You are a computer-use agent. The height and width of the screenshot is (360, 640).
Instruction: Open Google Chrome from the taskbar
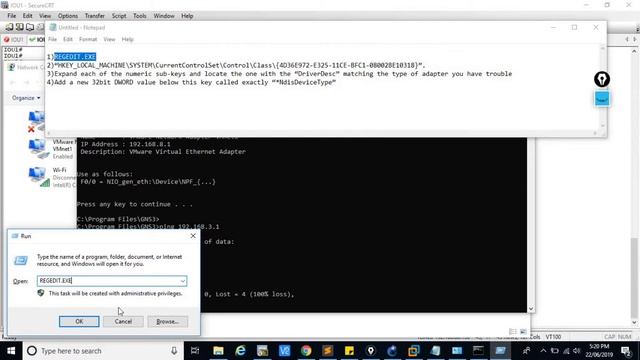(x=306, y=351)
